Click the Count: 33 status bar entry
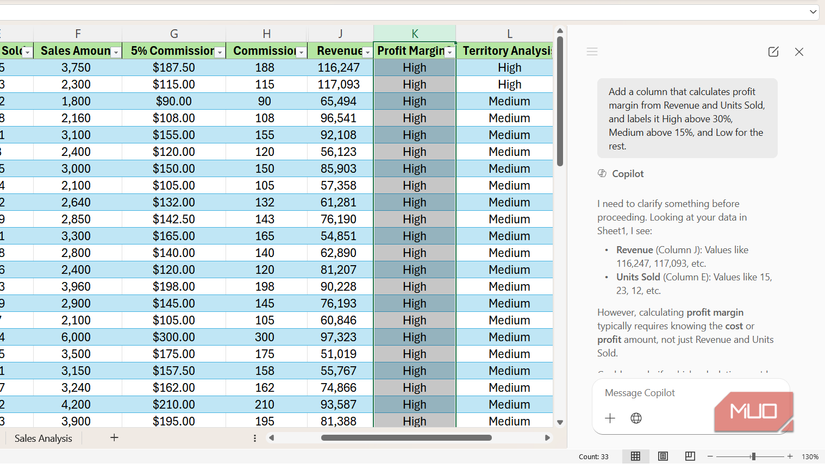Image resolution: width=825 pixels, height=464 pixels. point(593,457)
